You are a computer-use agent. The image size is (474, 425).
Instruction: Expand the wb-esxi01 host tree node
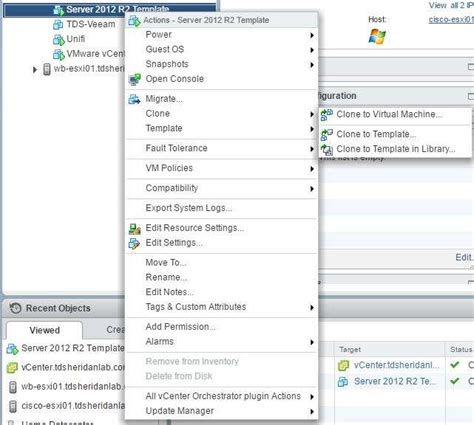[35, 70]
